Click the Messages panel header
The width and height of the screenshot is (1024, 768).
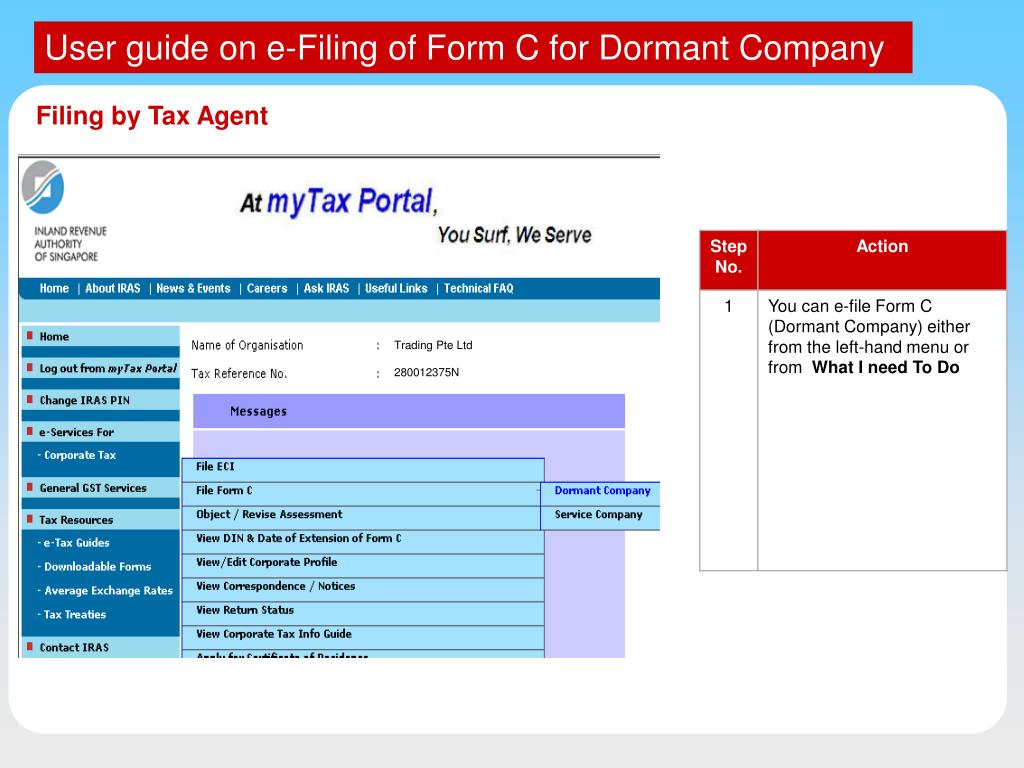(409, 411)
